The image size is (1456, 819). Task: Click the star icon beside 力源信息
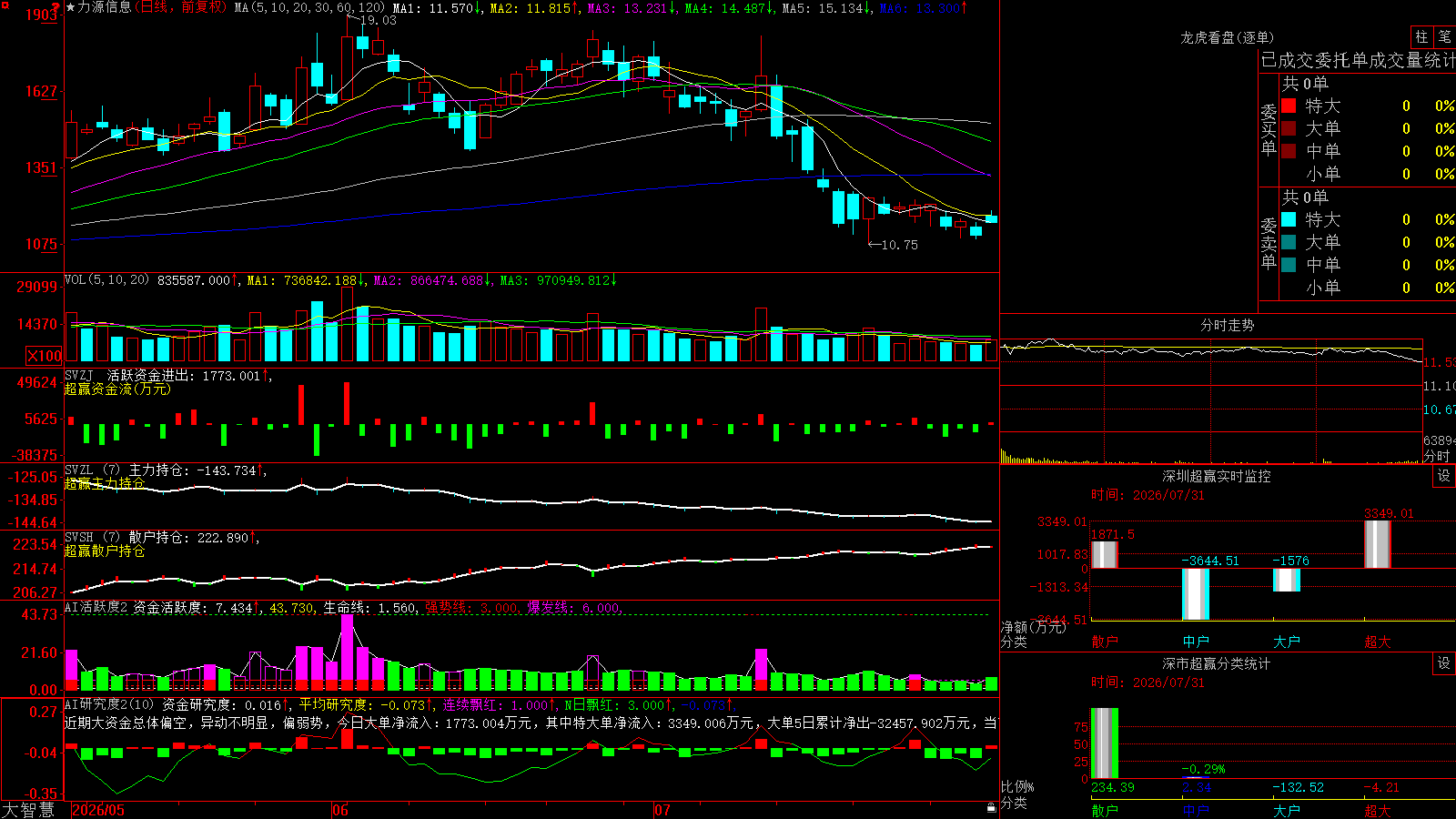(x=71, y=7)
